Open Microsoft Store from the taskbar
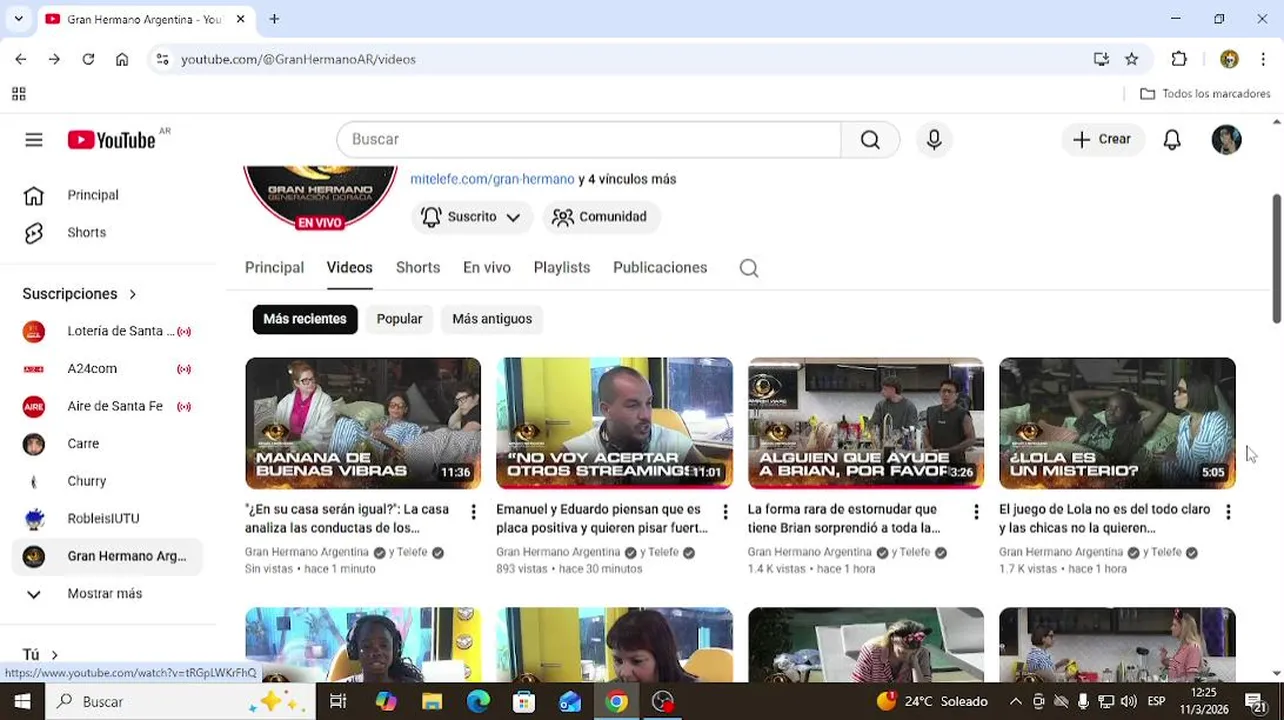 click(524, 701)
